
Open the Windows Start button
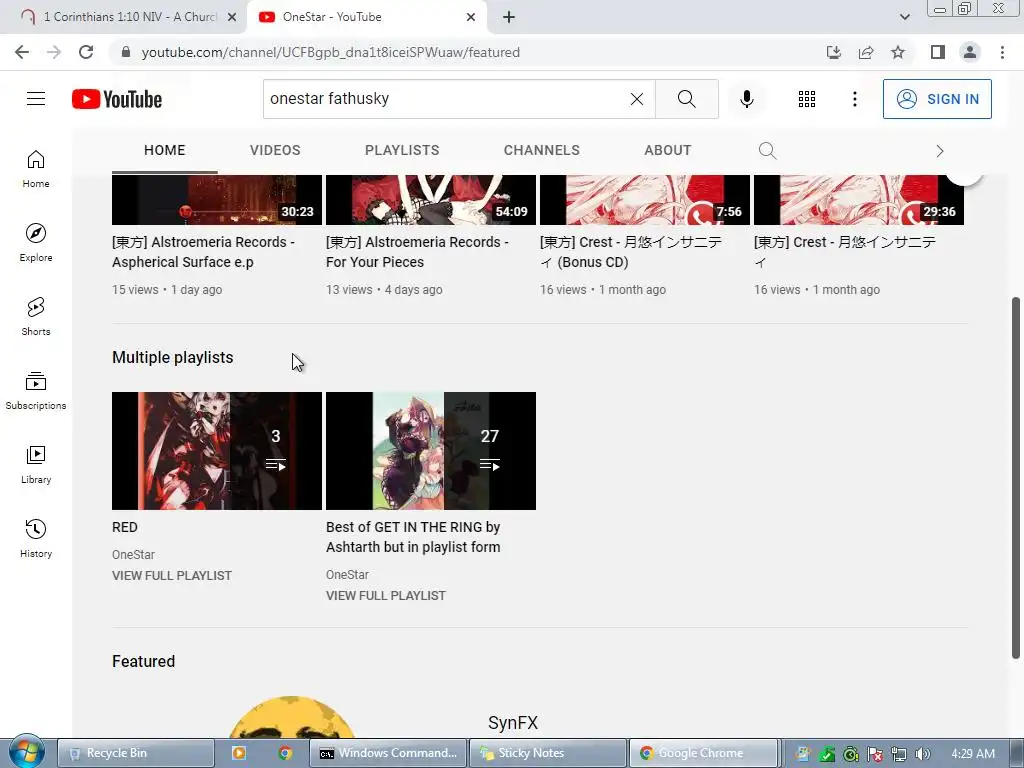click(x=26, y=752)
